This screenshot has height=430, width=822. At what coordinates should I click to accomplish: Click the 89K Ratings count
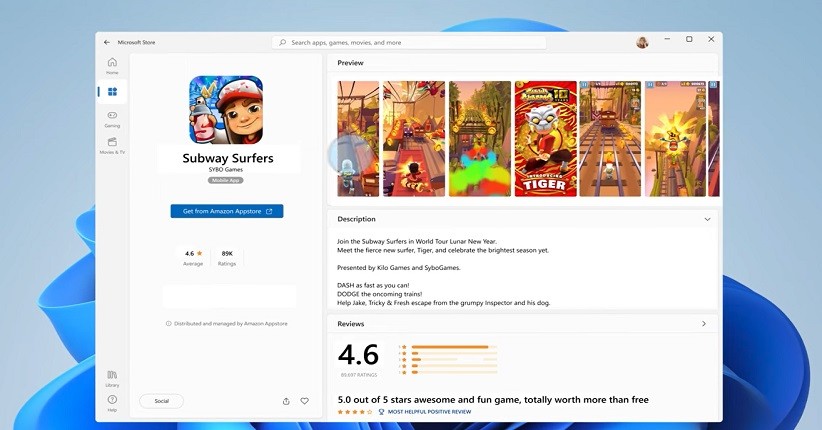pyautogui.click(x=227, y=258)
